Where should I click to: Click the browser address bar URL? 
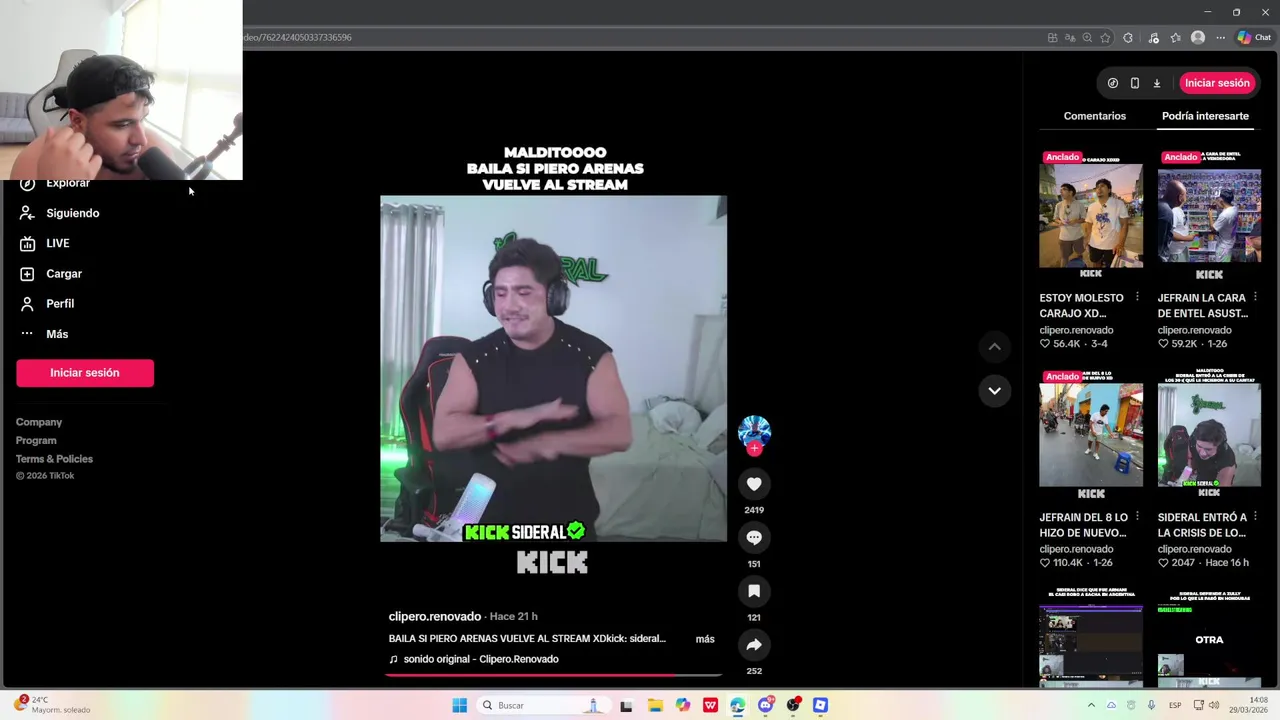(297, 38)
